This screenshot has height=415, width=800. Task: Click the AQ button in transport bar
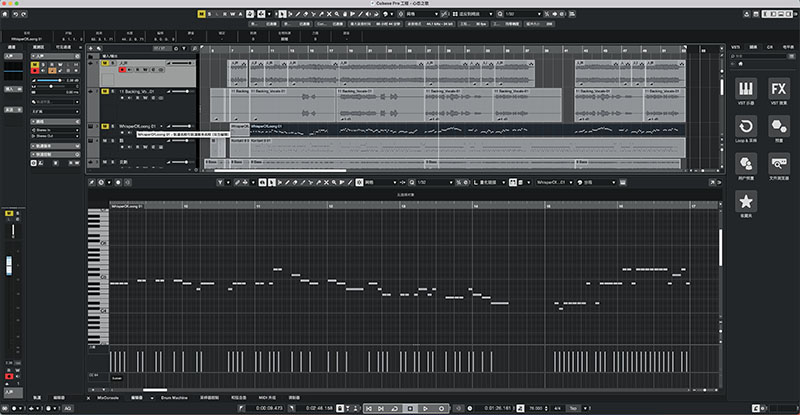click(x=67, y=408)
